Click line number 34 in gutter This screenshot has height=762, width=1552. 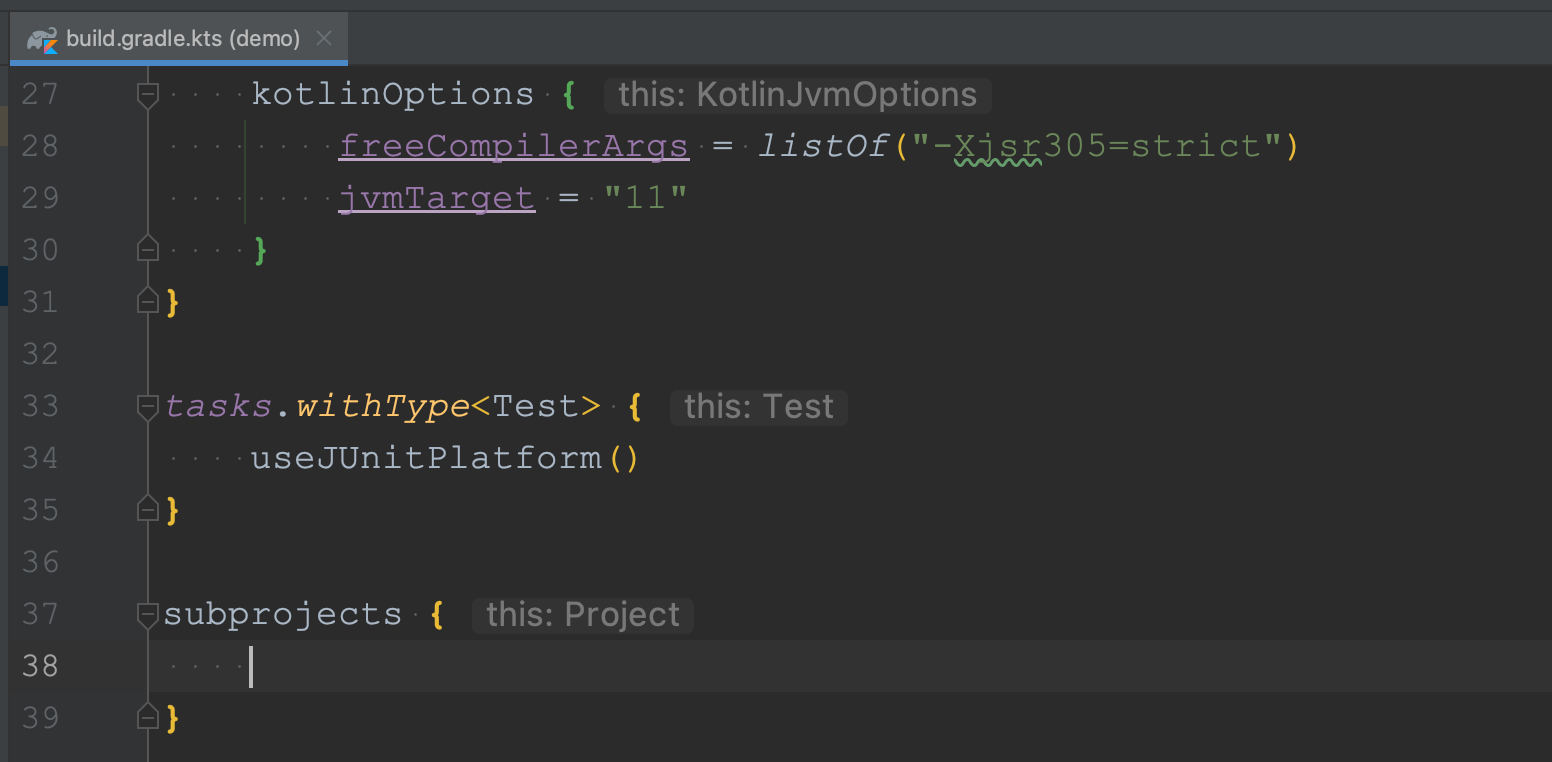40,458
